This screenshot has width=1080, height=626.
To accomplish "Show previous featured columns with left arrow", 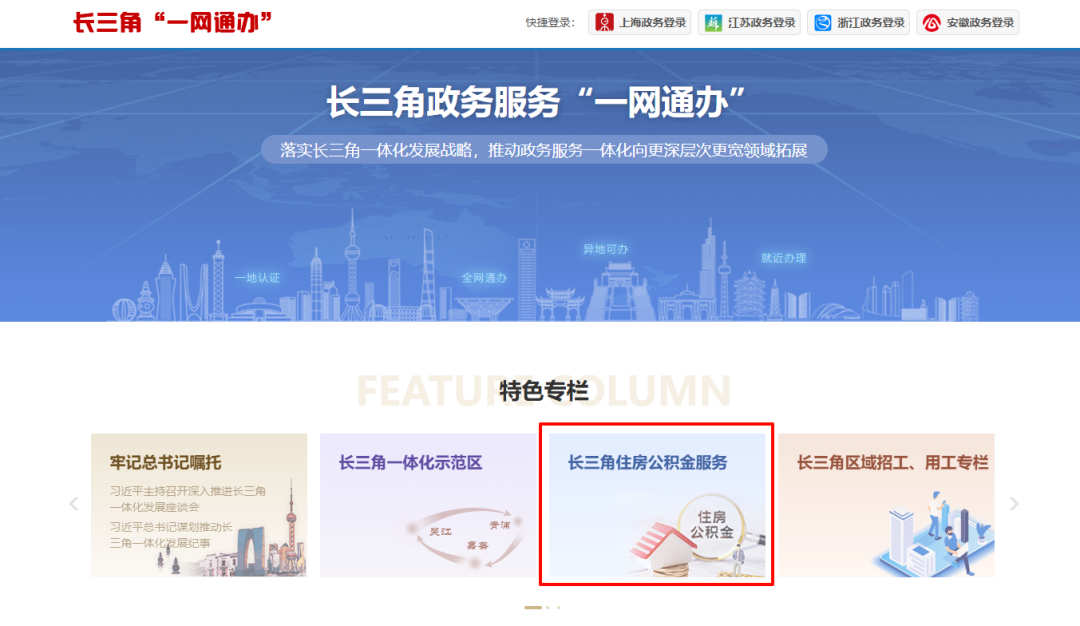I will point(74,504).
